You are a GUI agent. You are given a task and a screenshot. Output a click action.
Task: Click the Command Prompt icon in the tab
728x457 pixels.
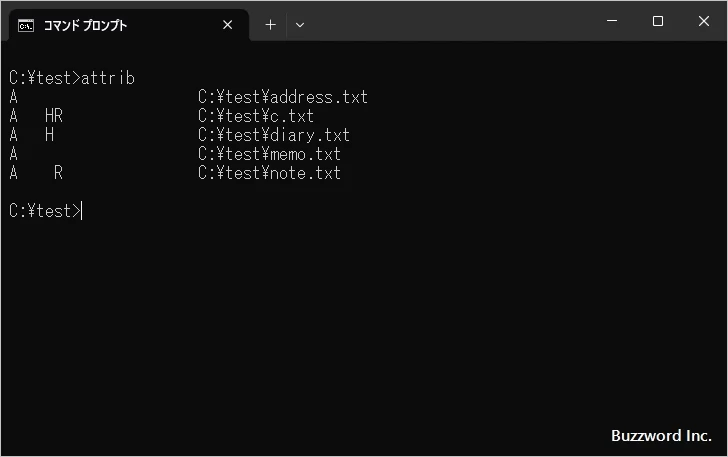pyautogui.click(x=26, y=25)
